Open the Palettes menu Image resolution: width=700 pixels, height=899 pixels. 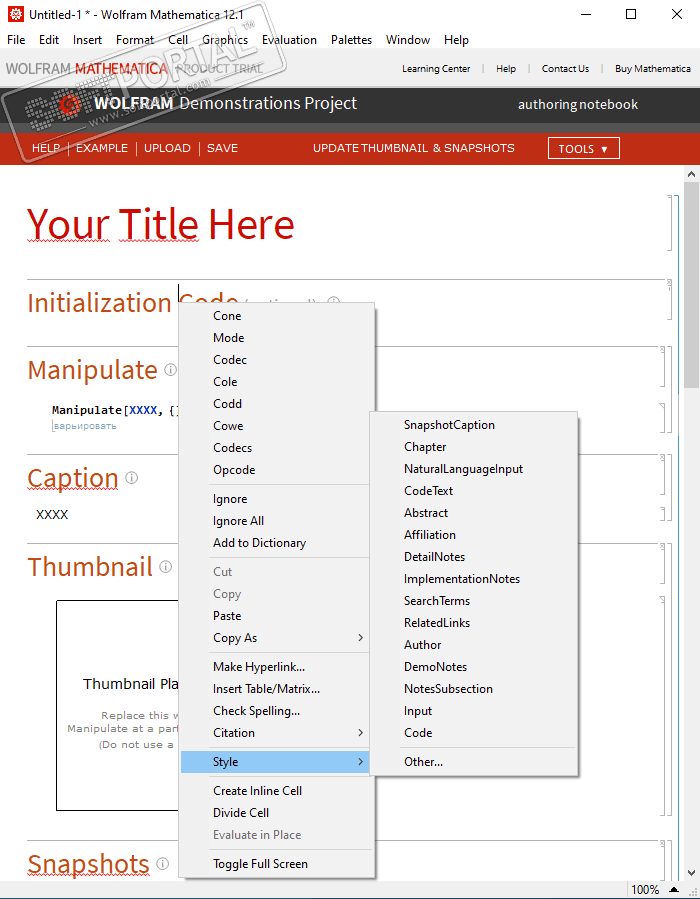[x=351, y=40]
